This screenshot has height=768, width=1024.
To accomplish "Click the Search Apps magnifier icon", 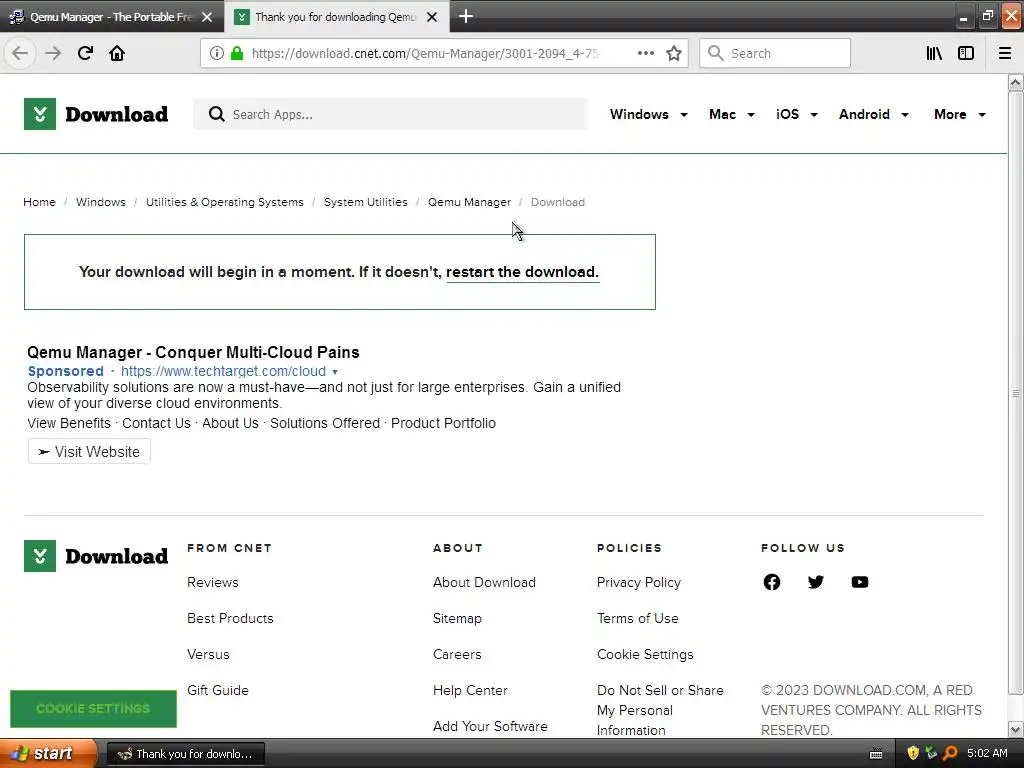I will pyautogui.click(x=216, y=114).
